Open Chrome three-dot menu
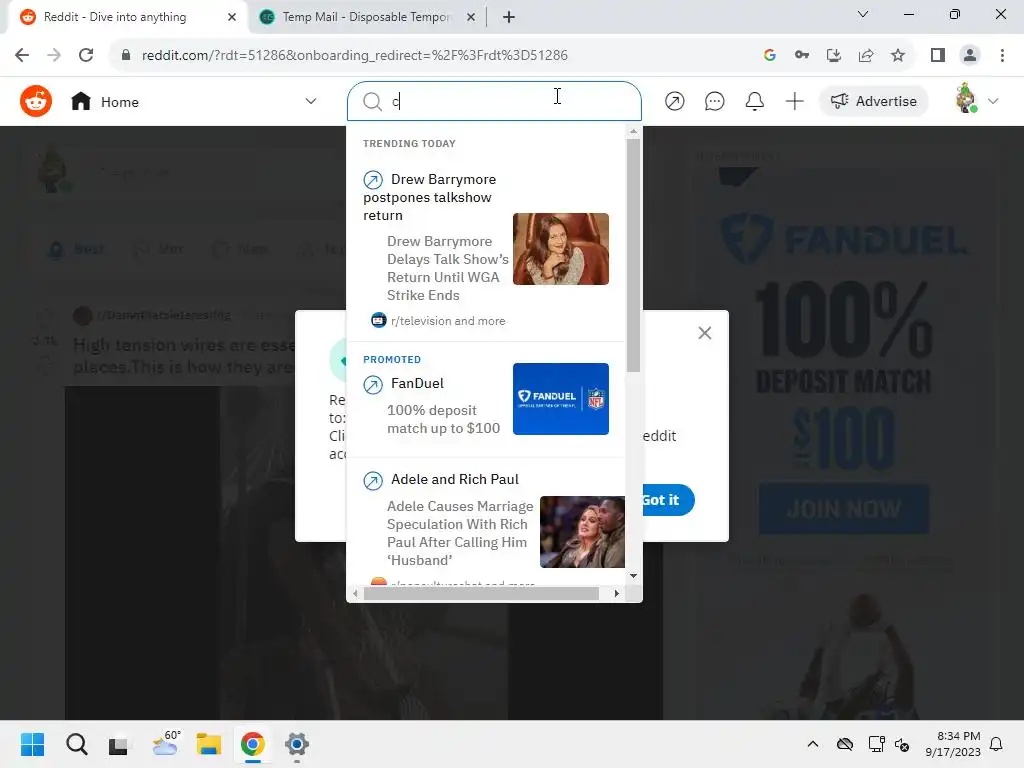The height and width of the screenshot is (768, 1024). pyautogui.click(x=1002, y=55)
